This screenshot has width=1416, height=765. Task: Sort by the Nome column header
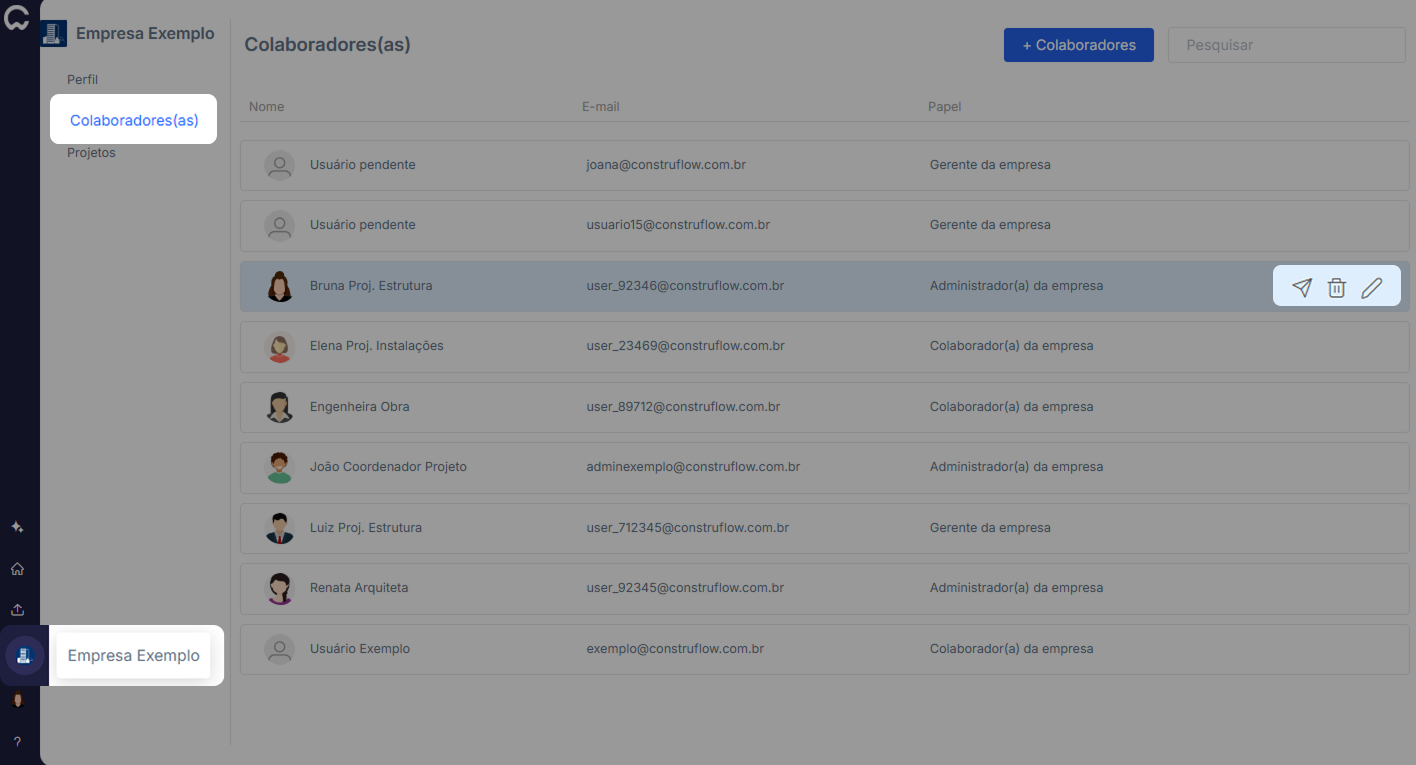click(266, 106)
